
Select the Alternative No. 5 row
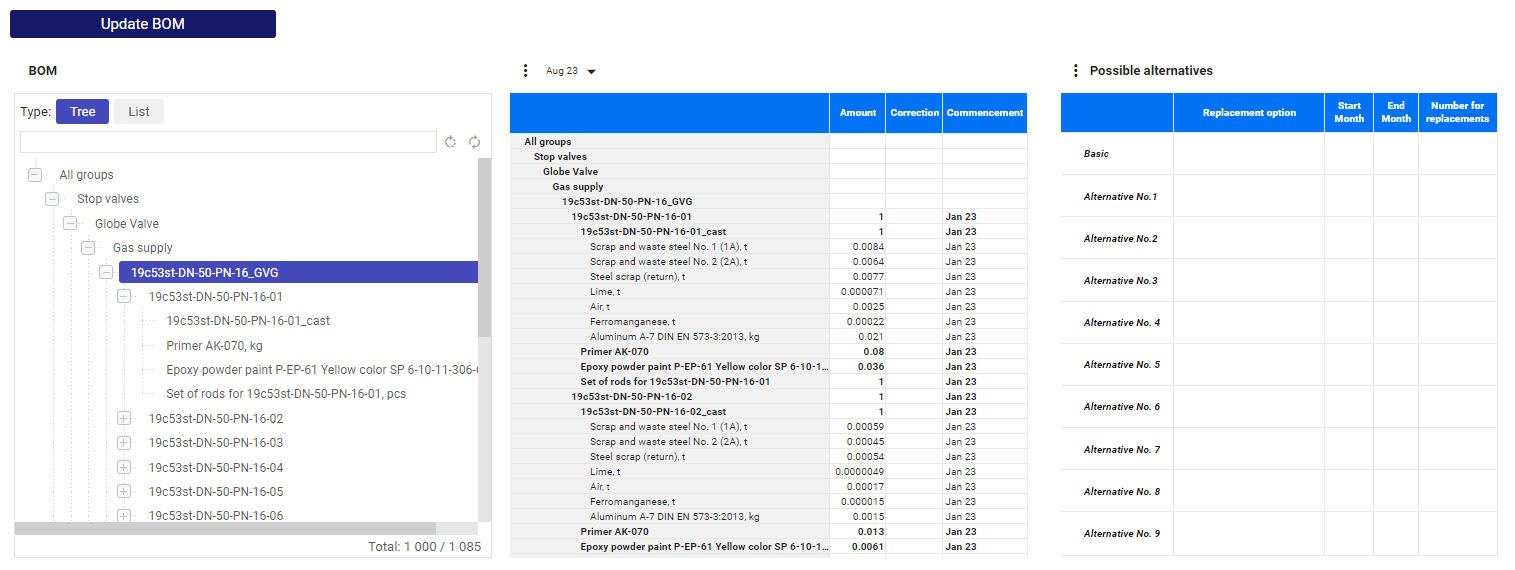click(1279, 364)
